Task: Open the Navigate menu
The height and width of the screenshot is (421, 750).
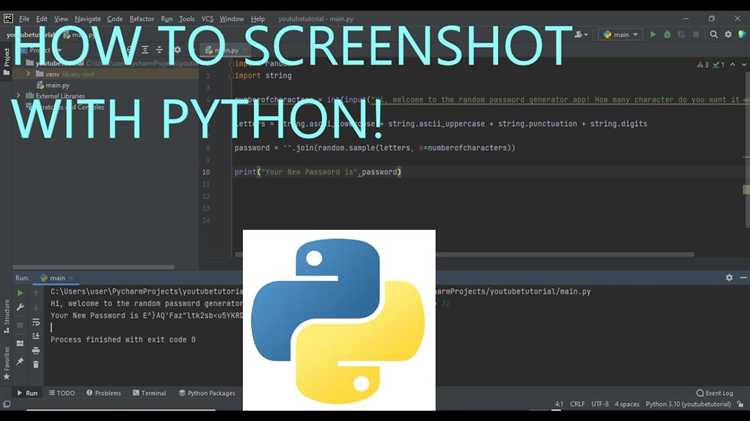Action: 88,19
